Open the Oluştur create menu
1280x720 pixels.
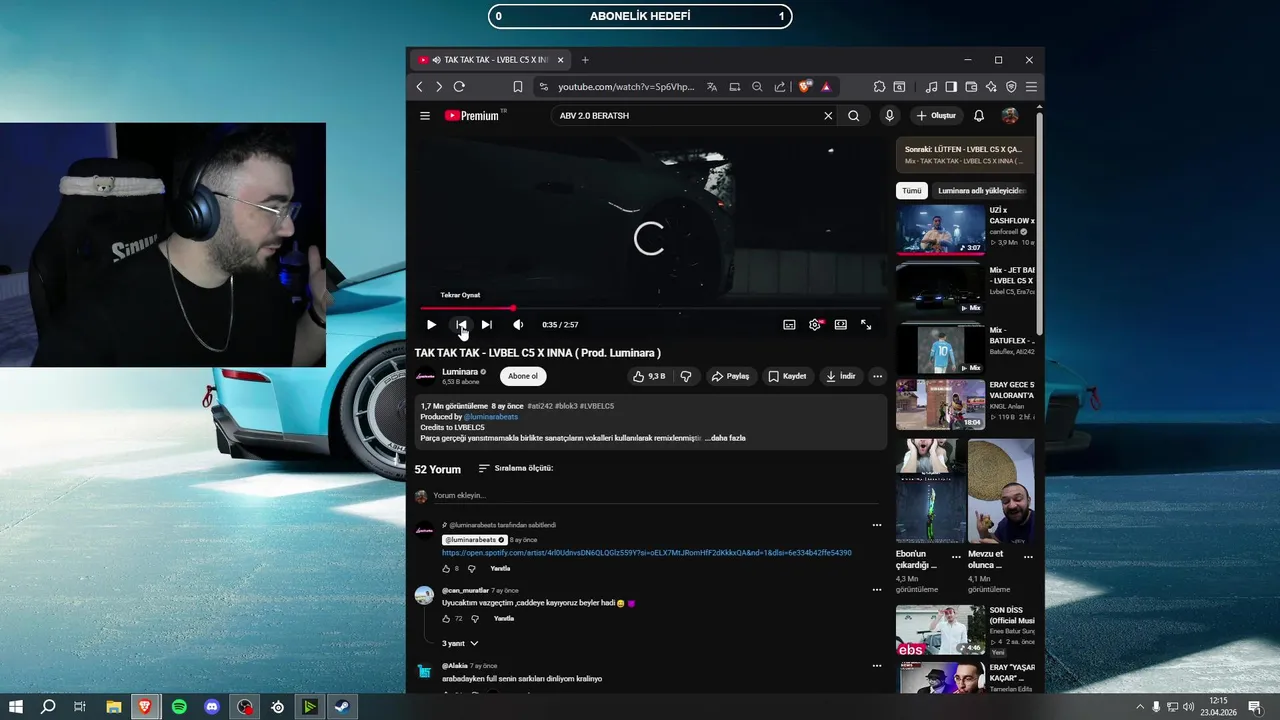[x=936, y=116]
